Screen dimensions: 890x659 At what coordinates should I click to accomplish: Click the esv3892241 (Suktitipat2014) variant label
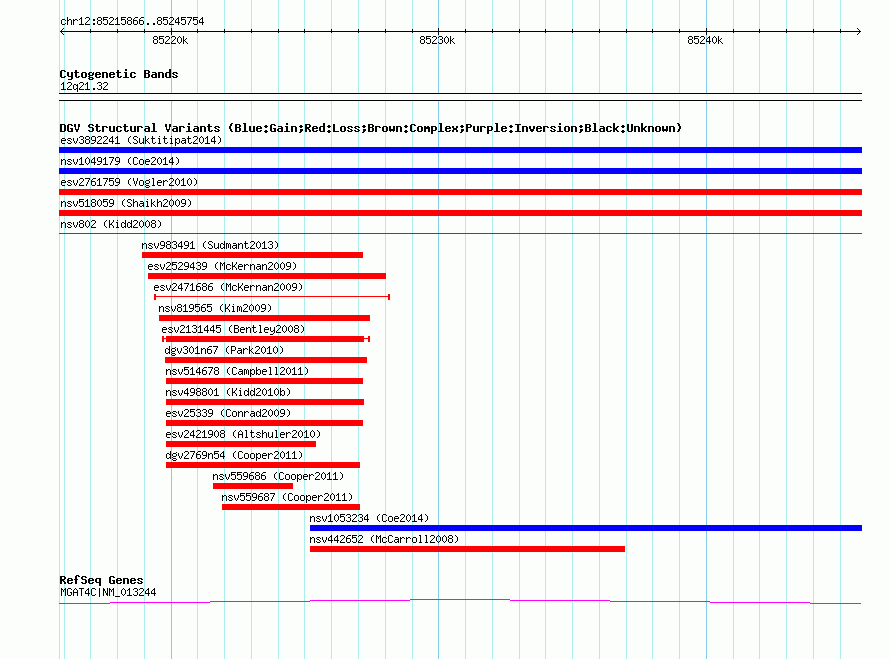(x=141, y=140)
